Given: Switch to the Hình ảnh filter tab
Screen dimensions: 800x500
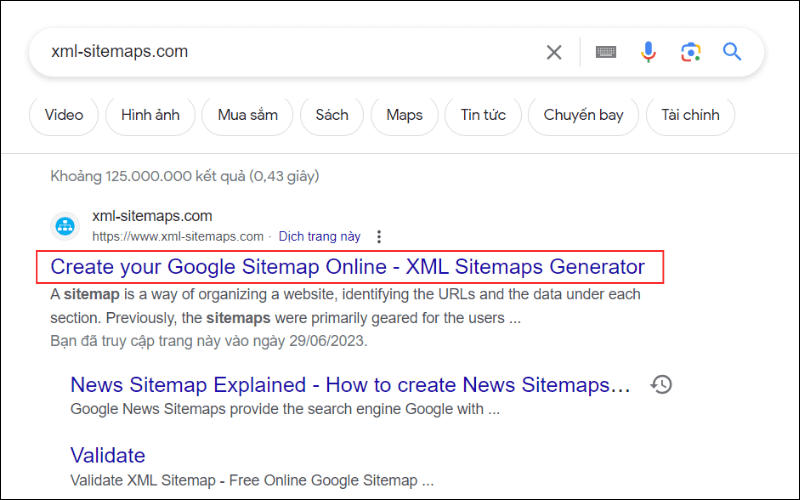Looking at the screenshot, I should tap(150, 115).
